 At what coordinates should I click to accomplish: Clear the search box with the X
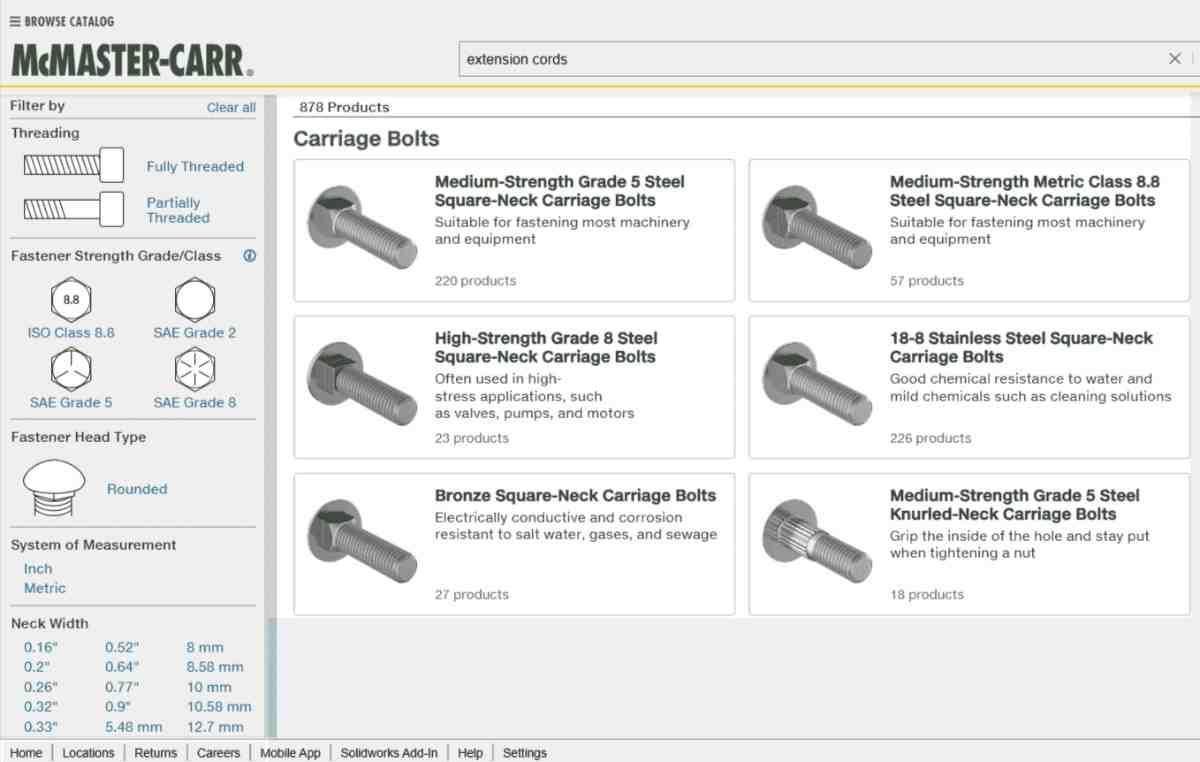point(1175,59)
